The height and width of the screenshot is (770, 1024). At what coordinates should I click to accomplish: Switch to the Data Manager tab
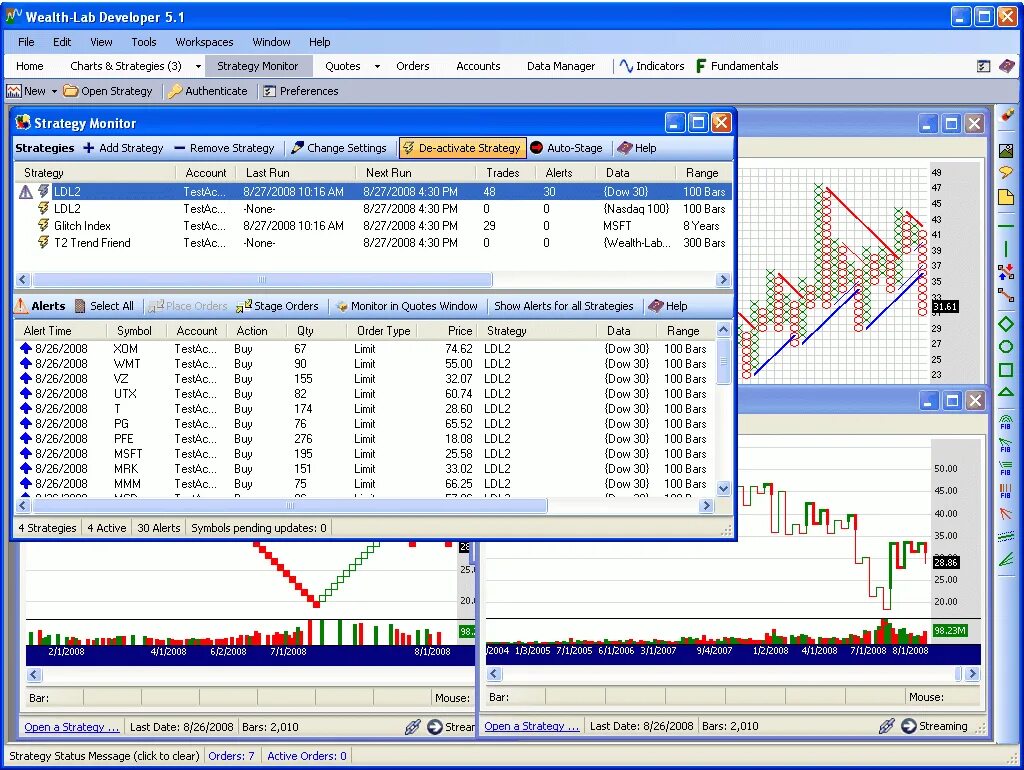point(560,66)
